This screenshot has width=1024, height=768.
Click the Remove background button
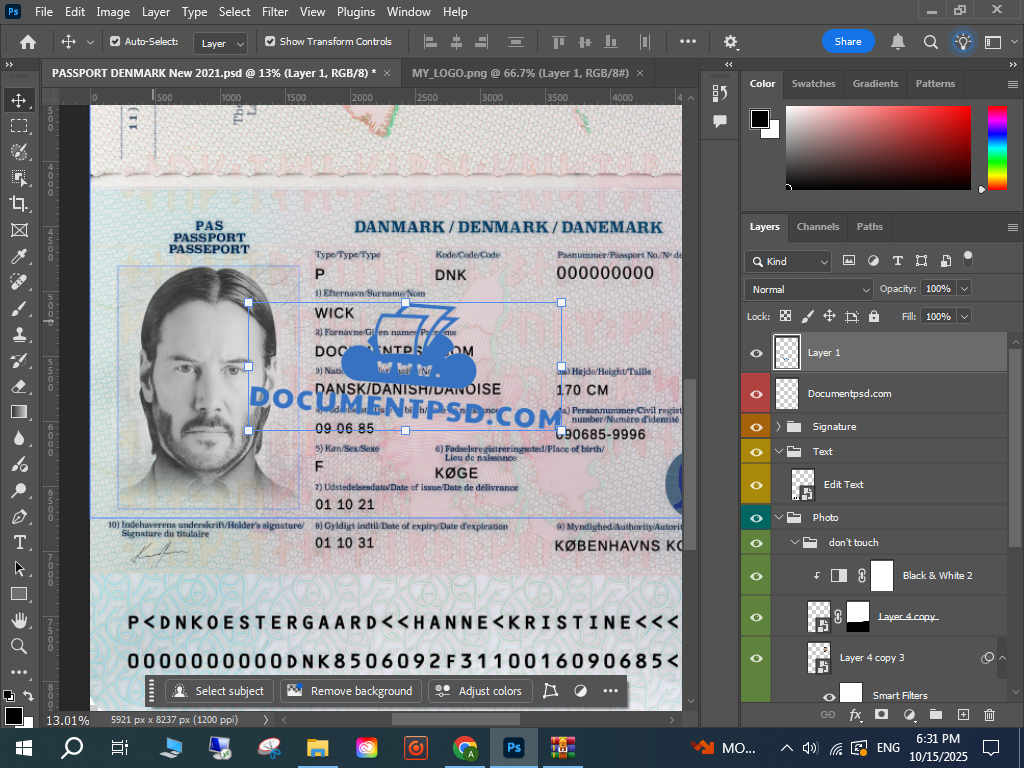tap(350, 691)
